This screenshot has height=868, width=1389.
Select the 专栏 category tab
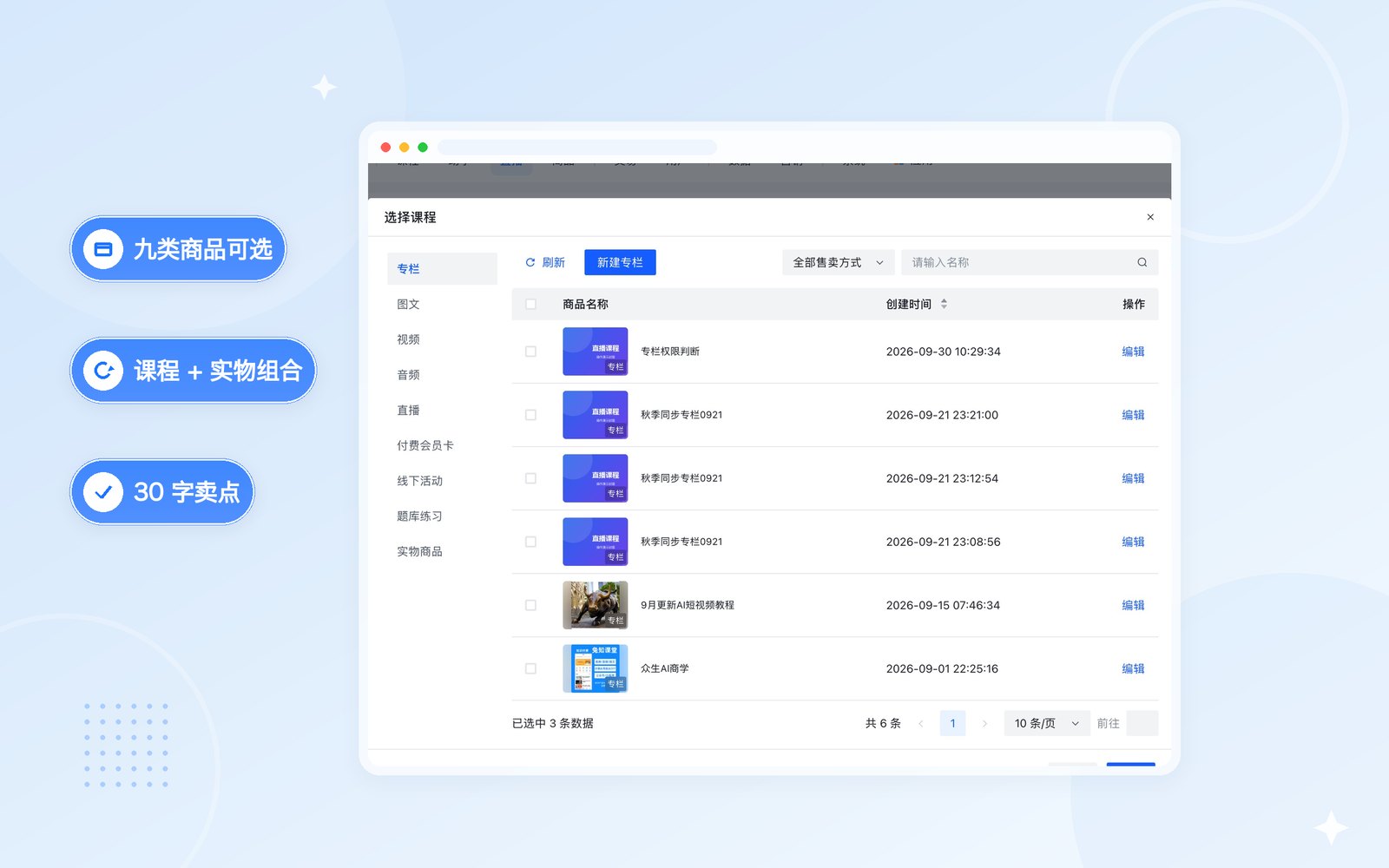pos(442,268)
